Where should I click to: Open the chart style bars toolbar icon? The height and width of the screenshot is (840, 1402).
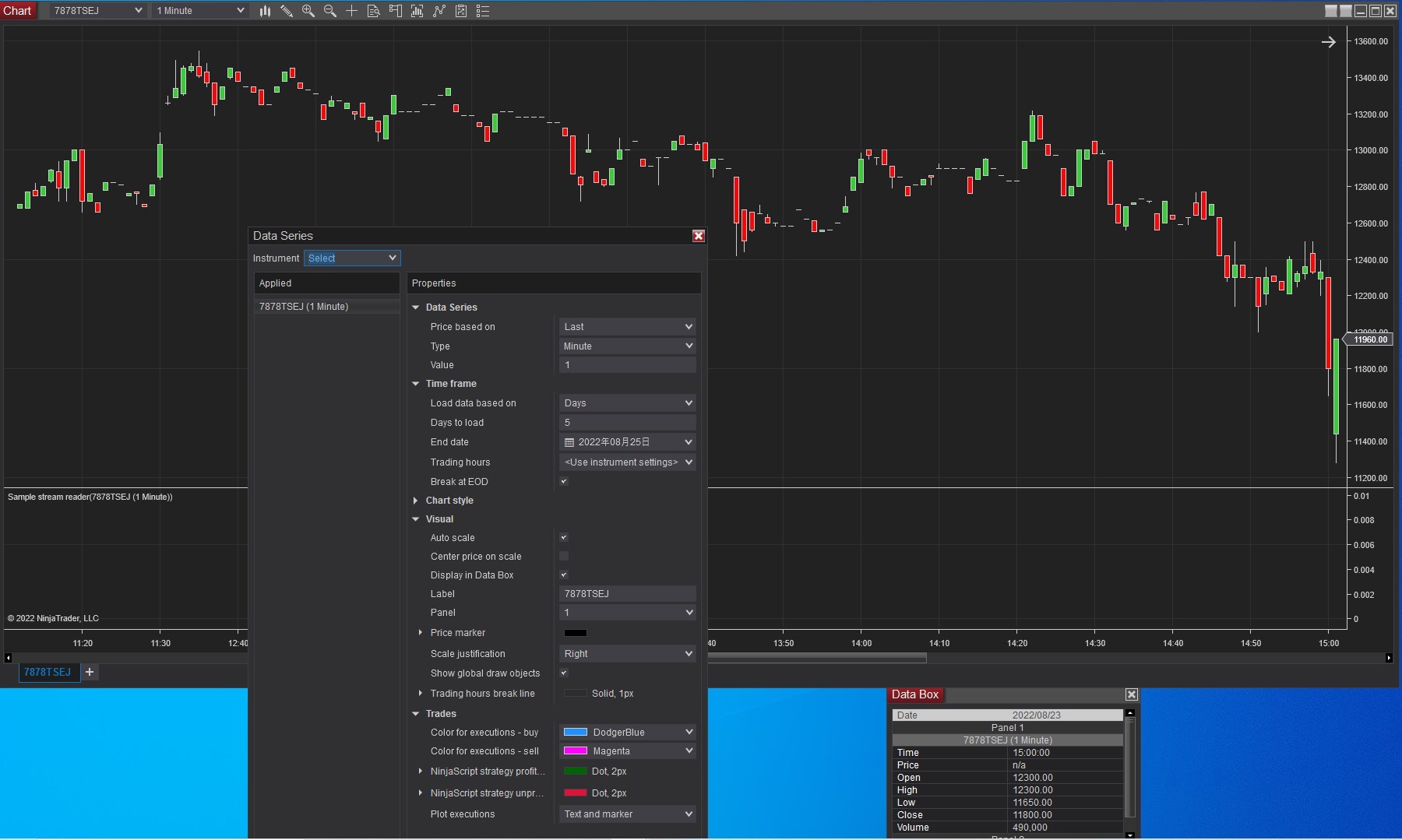coord(265,11)
